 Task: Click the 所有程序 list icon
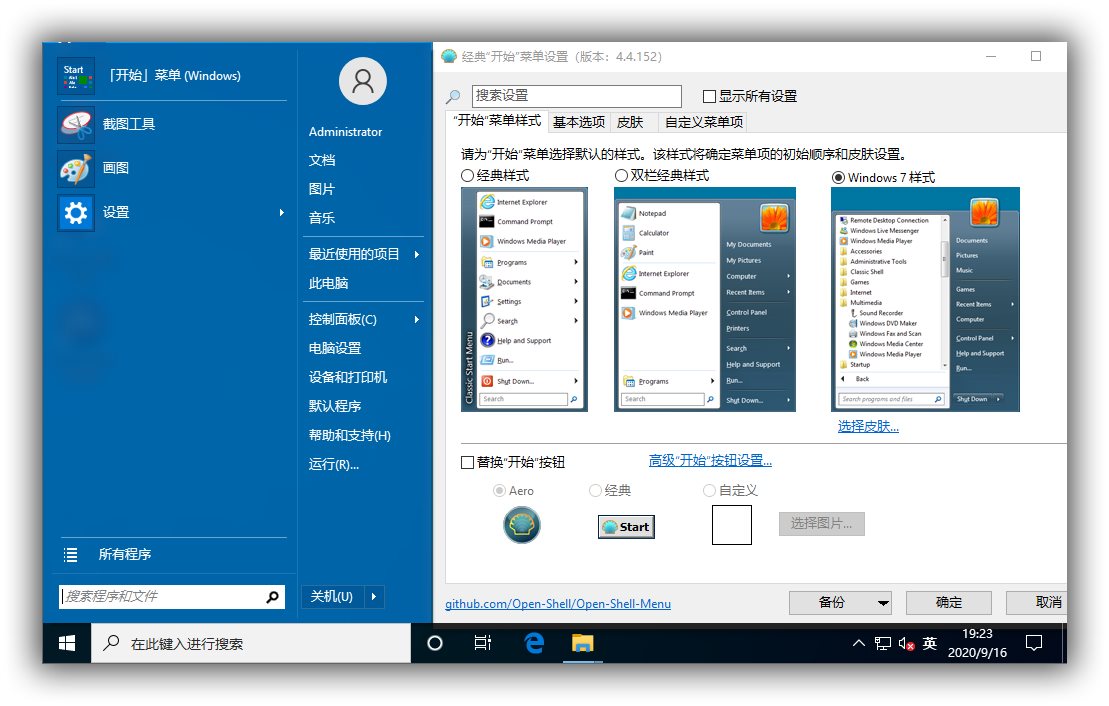(71, 555)
